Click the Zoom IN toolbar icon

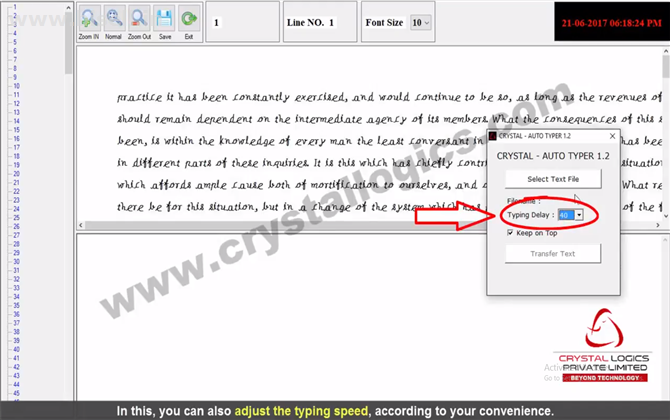[89, 19]
